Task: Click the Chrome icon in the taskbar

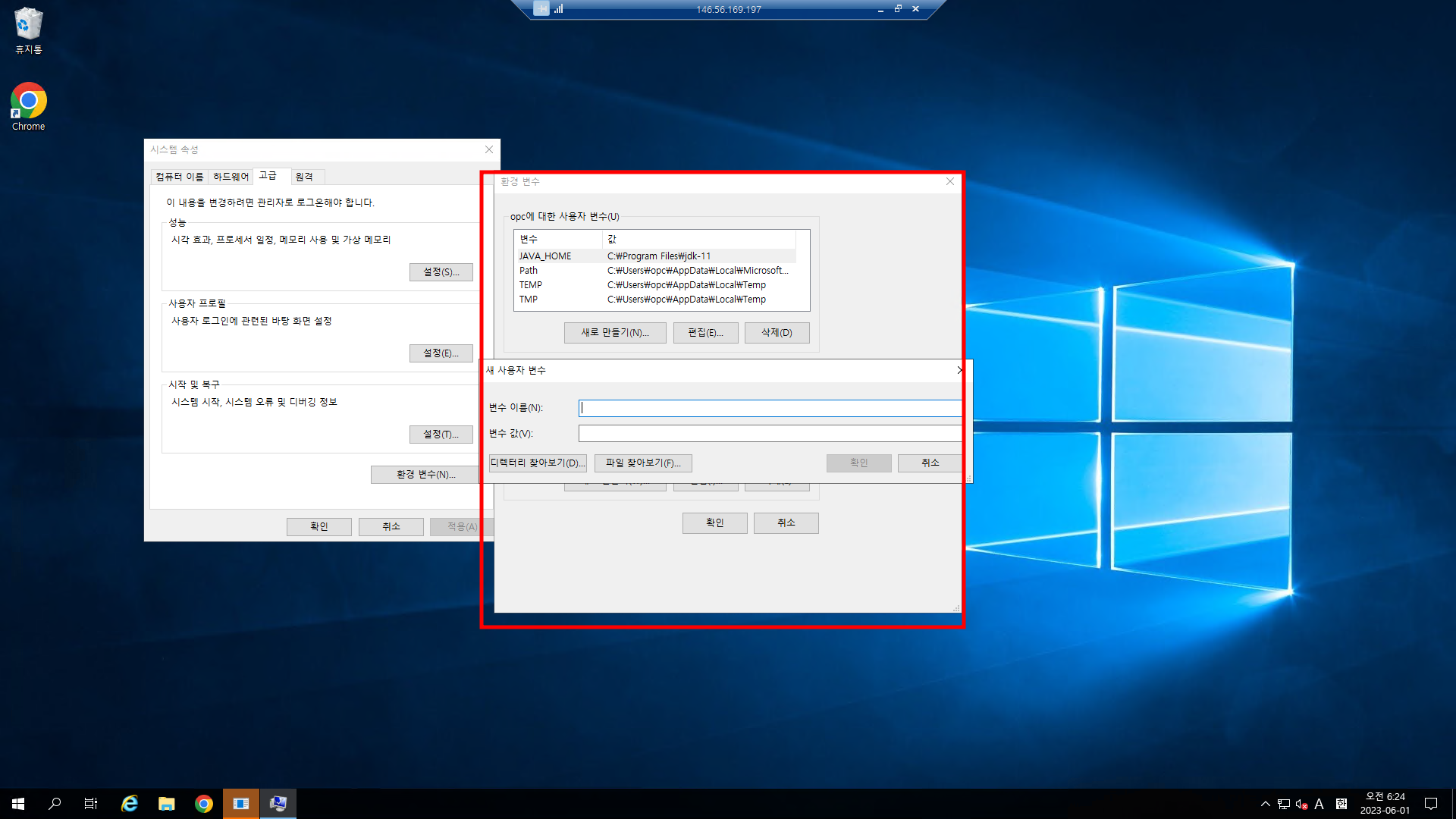Action: [x=203, y=804]
